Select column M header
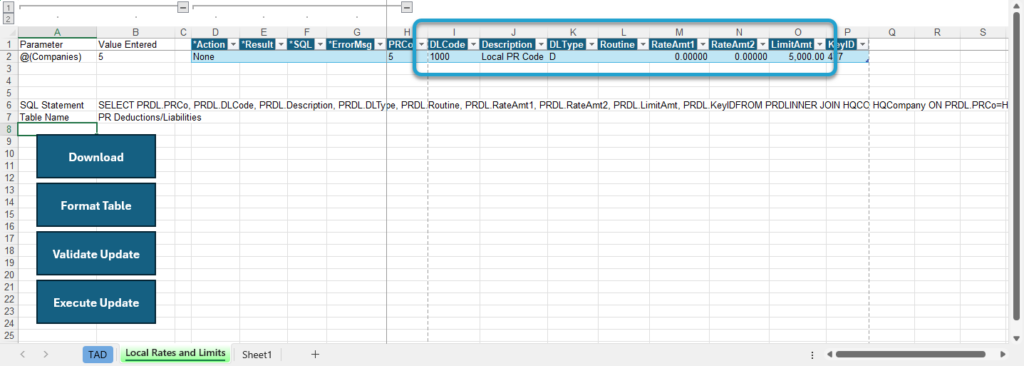The width and height of the screenshot is (1024, 366). point(679,32)
